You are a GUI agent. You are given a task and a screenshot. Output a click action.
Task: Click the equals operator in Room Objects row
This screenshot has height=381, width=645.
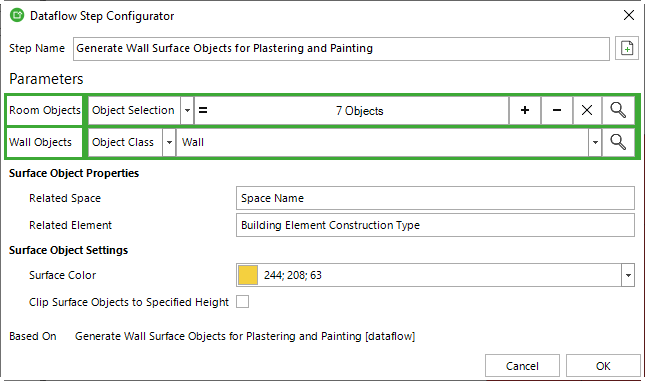(x=203, y=110)
